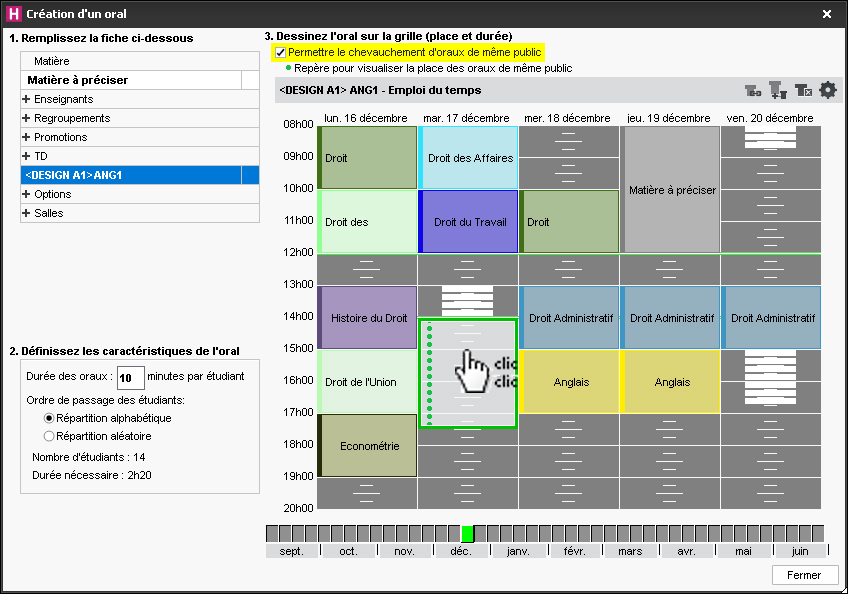Screen dimensions: 848x594
Task: Expand the Promotions row
Action: (26, 137)
